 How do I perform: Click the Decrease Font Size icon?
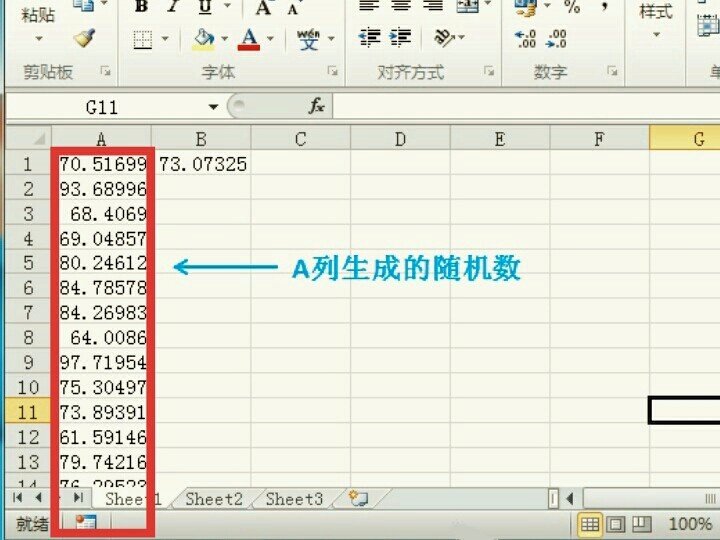pyautogui.click(x=293, y=7)
